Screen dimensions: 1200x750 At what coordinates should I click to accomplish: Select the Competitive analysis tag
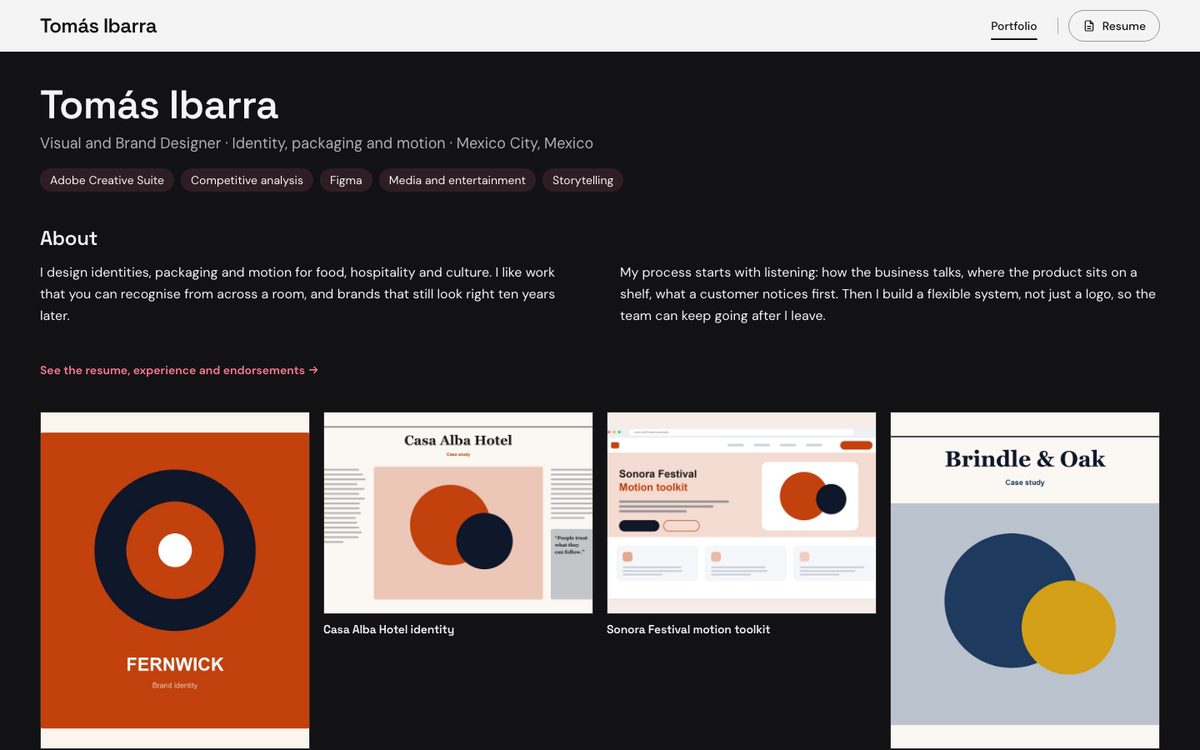point(247,180)
